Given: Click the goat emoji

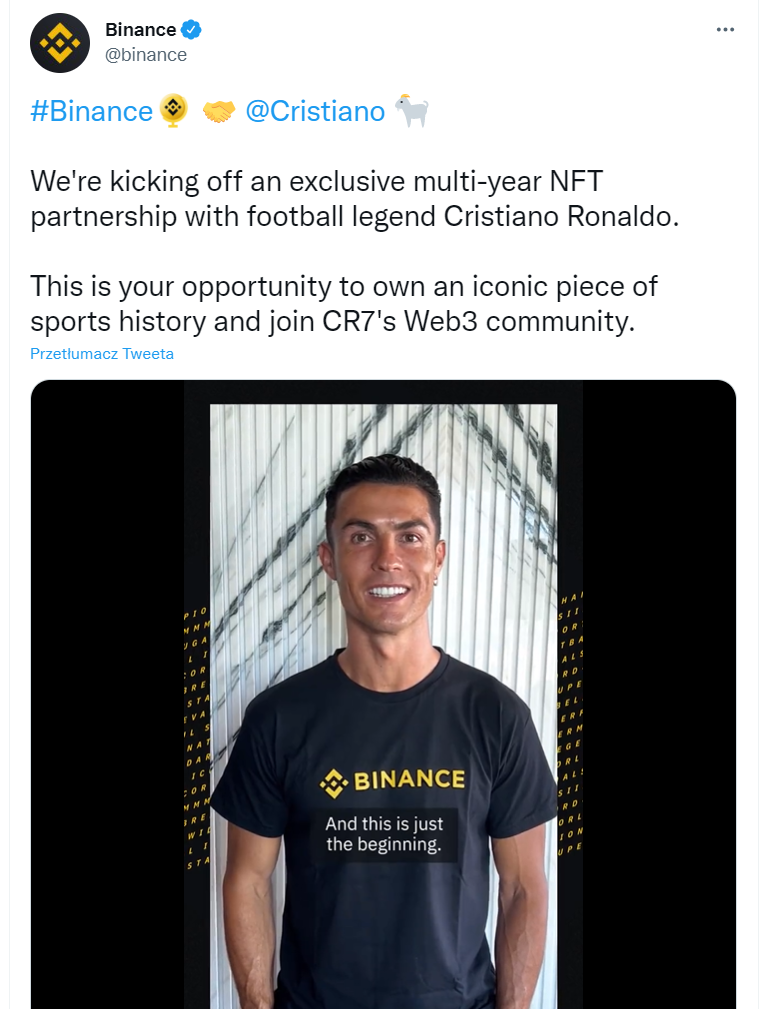Looking at the screenshot, I should (x=412, y=111).
